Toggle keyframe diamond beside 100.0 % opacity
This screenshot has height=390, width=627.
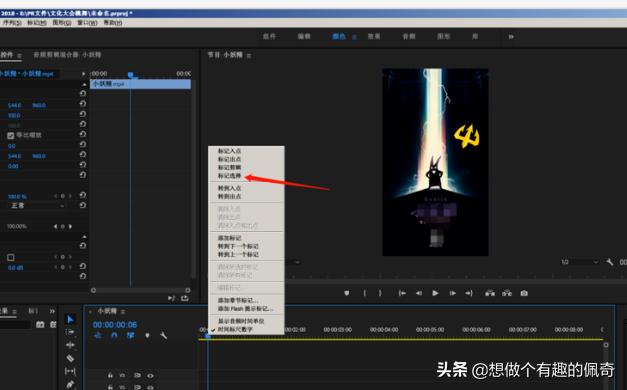pos(62,196)
